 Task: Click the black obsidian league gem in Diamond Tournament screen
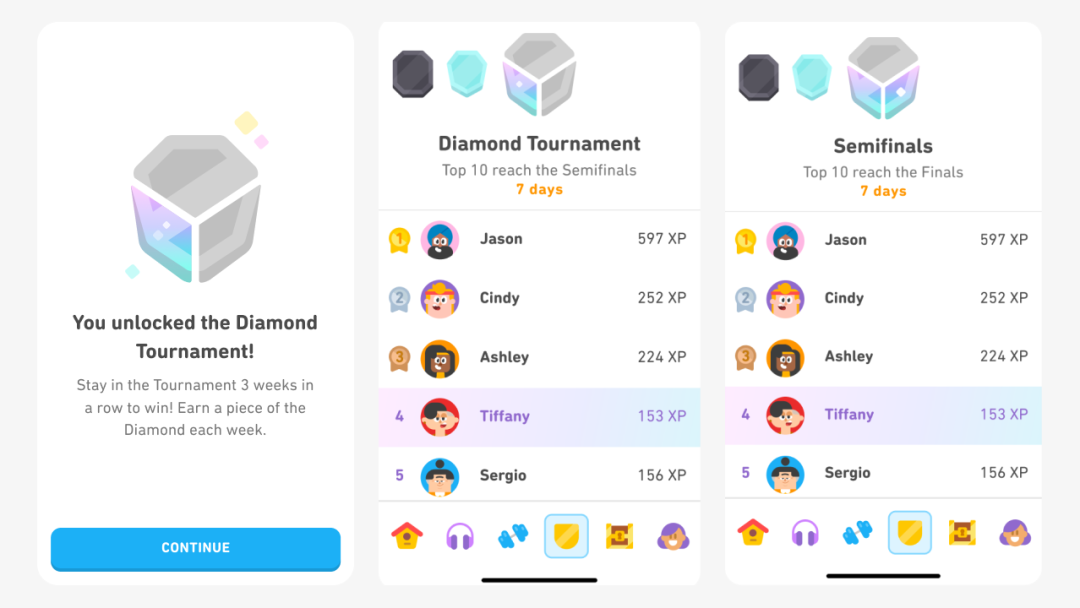pyautogui.click(x=413, y=74)
